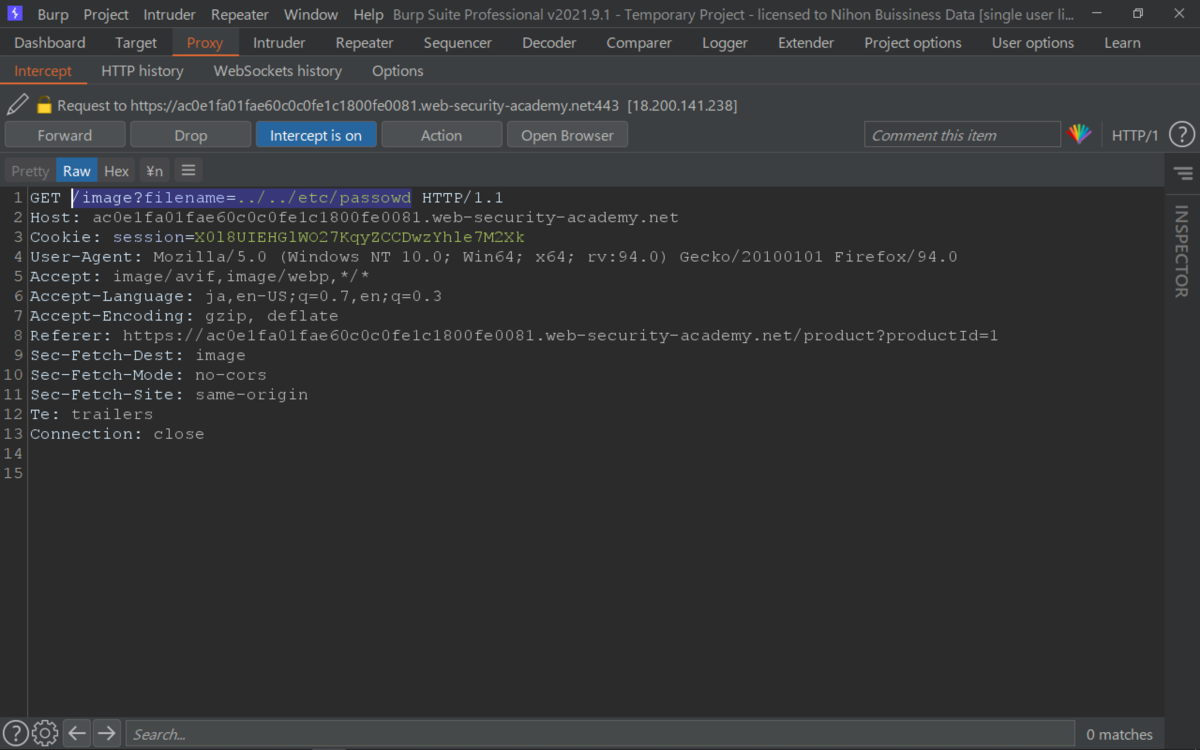The height and width of the screenshot is (750, 1200).
Task: Open the User options tab
Action: pyautogui.click(x=1033, y=43)
